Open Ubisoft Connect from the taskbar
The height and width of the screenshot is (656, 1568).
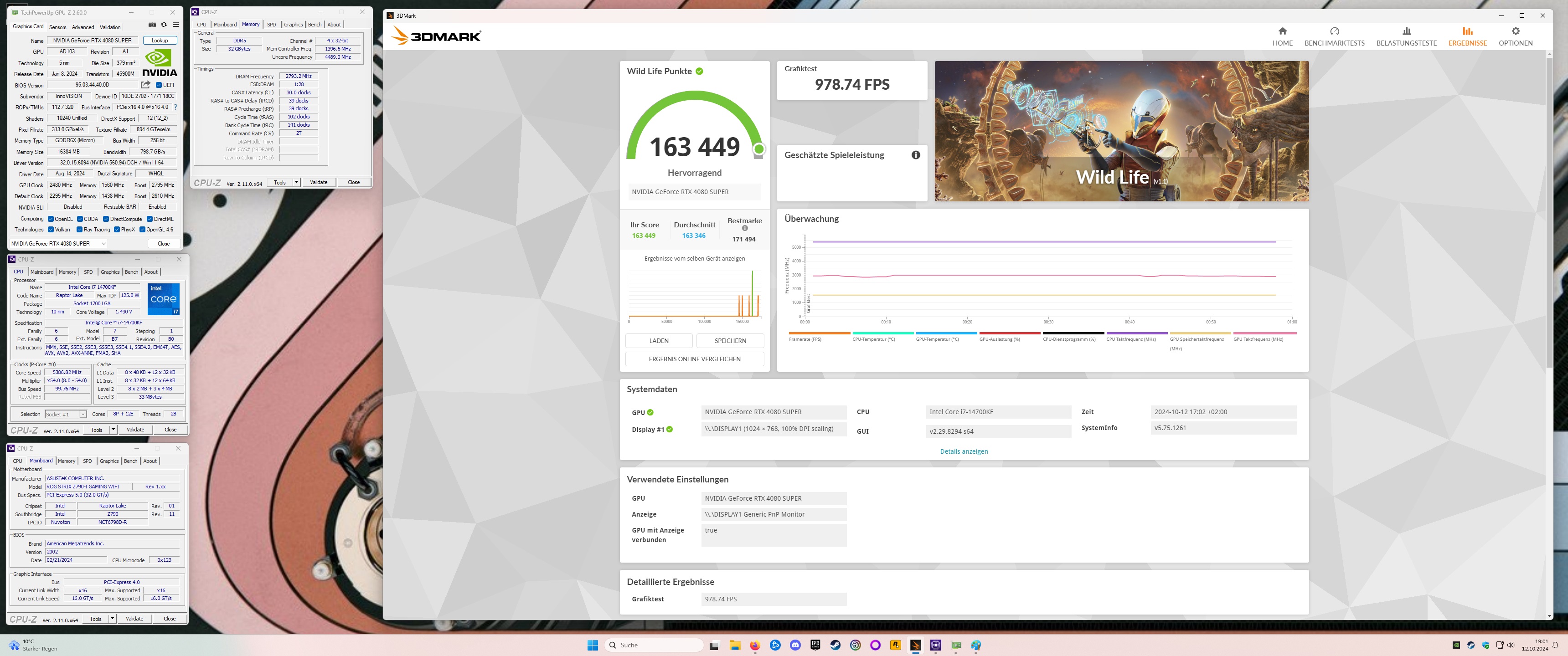point(855,645)
